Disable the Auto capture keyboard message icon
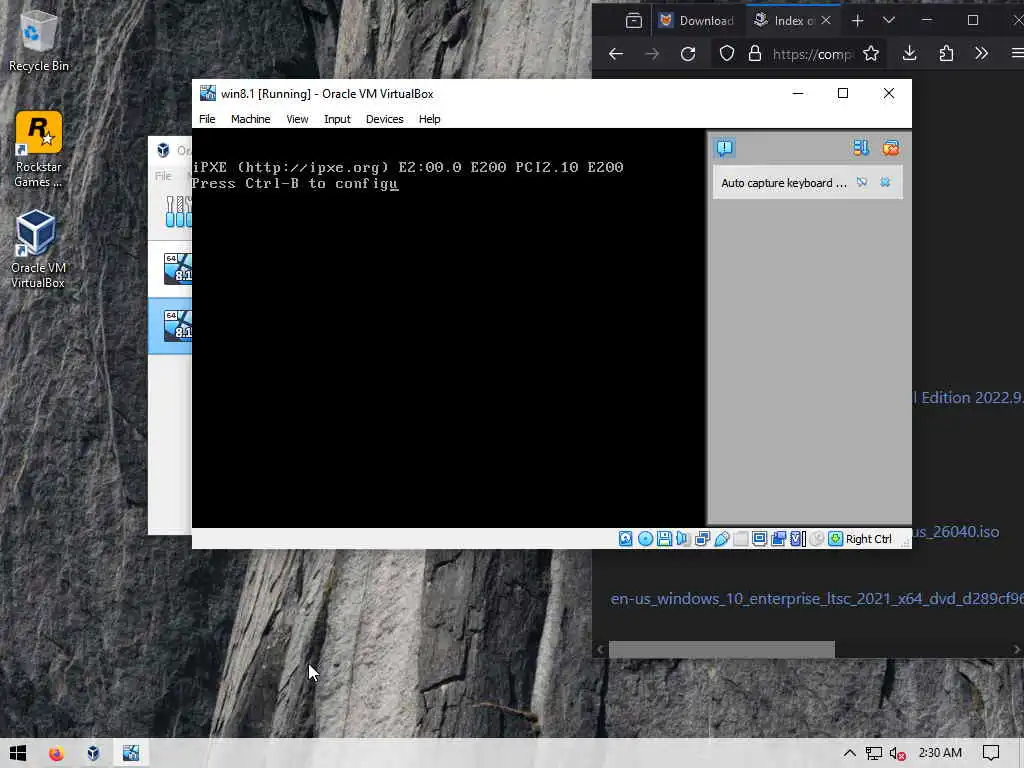The height and width of the screenshot is (768, 1024). tap(863, 183)
